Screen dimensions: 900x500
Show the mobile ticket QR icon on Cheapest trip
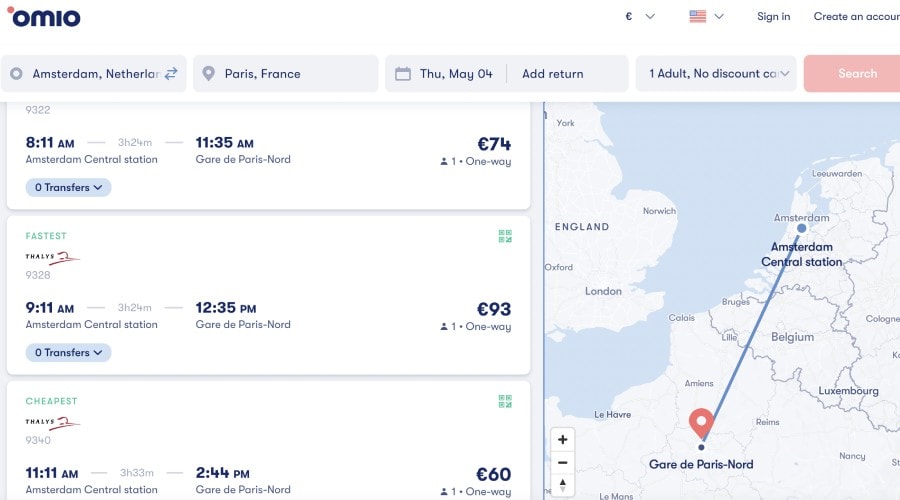coord(505,401)
